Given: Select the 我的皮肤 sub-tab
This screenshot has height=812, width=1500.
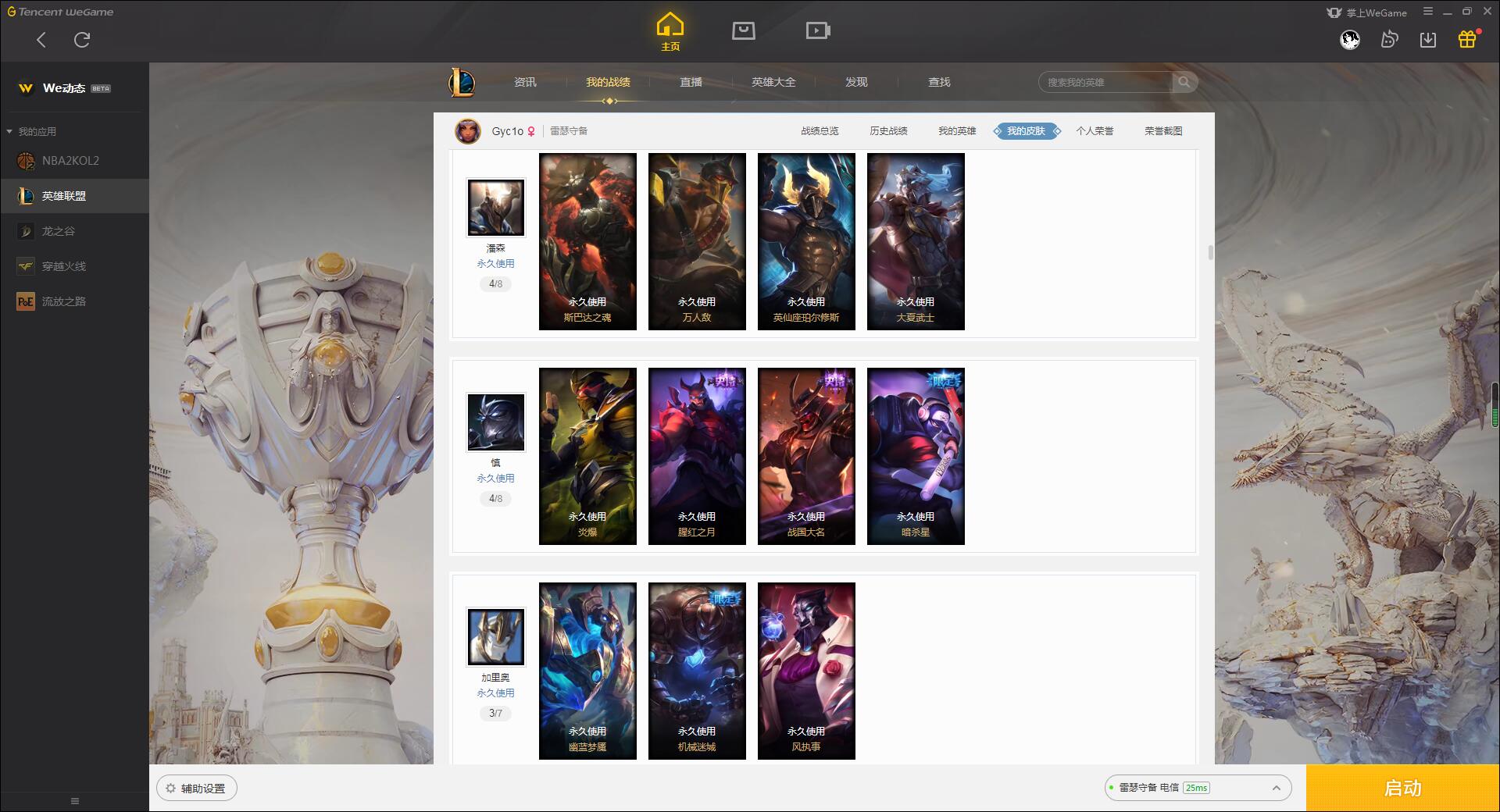Looking at the screenshot, I should point(1027,131).
